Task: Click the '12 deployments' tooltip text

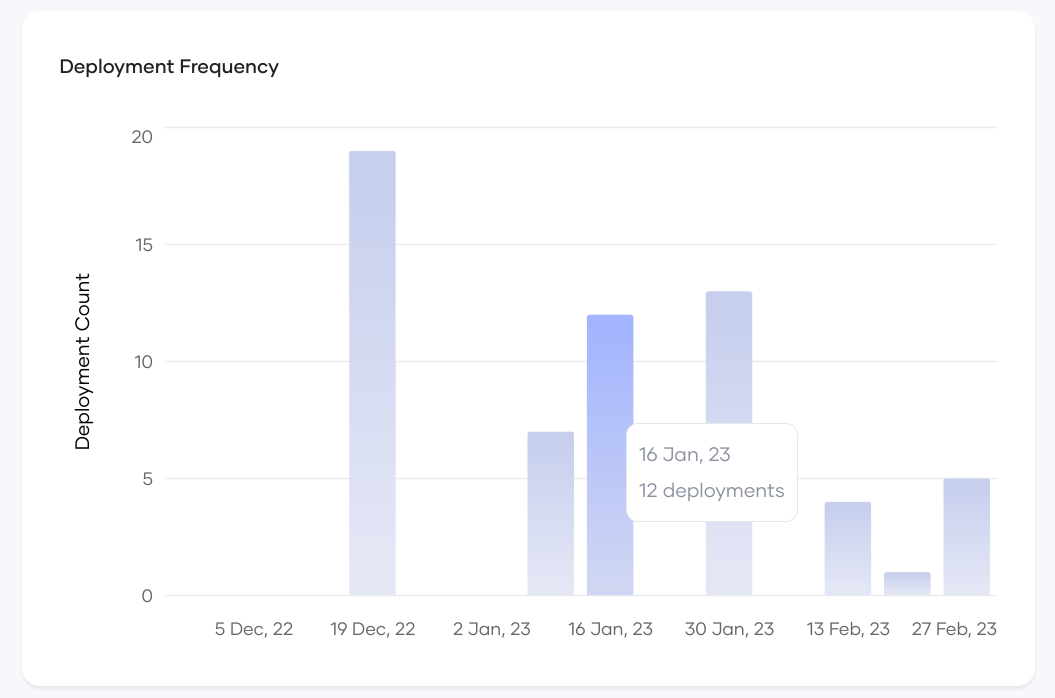Action: pos(711,491)
